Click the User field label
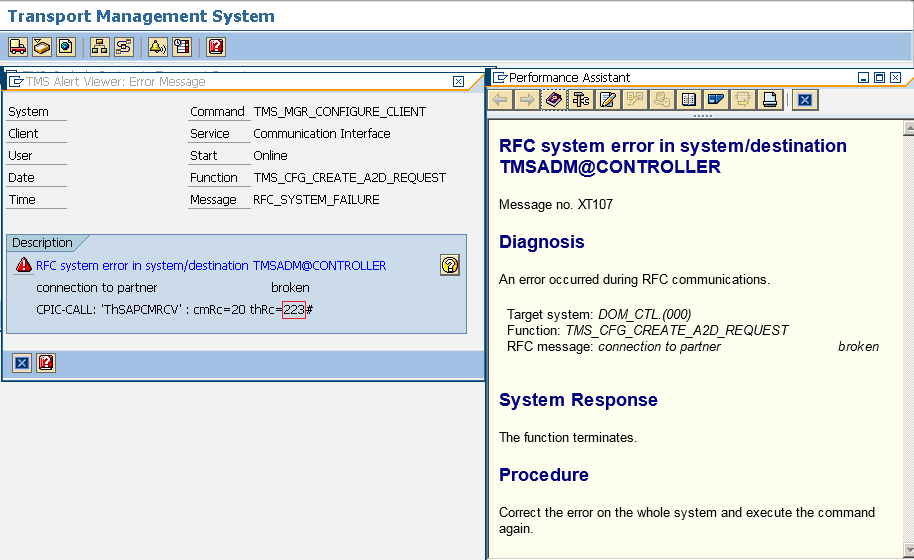 pyautogui.click(x=20, y=156)
